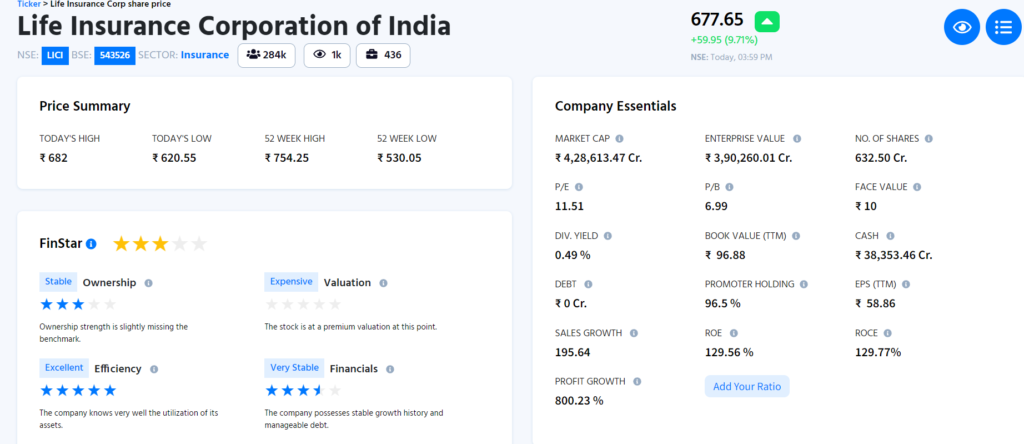Screen dimensions: 1024x444
Task: Click the P/B info icon
Action: click(729, 187)
